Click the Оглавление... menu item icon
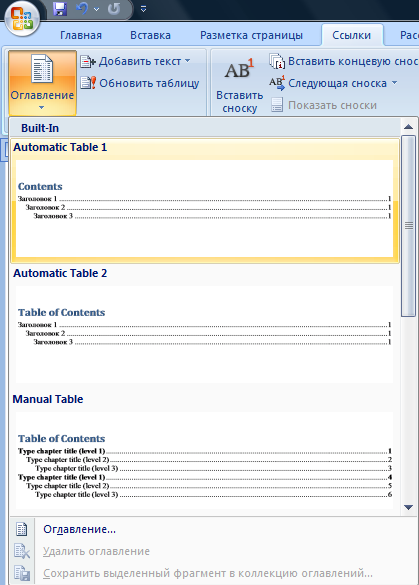The width and height of the screenshot is (419, 585). [x=22, y=529]
